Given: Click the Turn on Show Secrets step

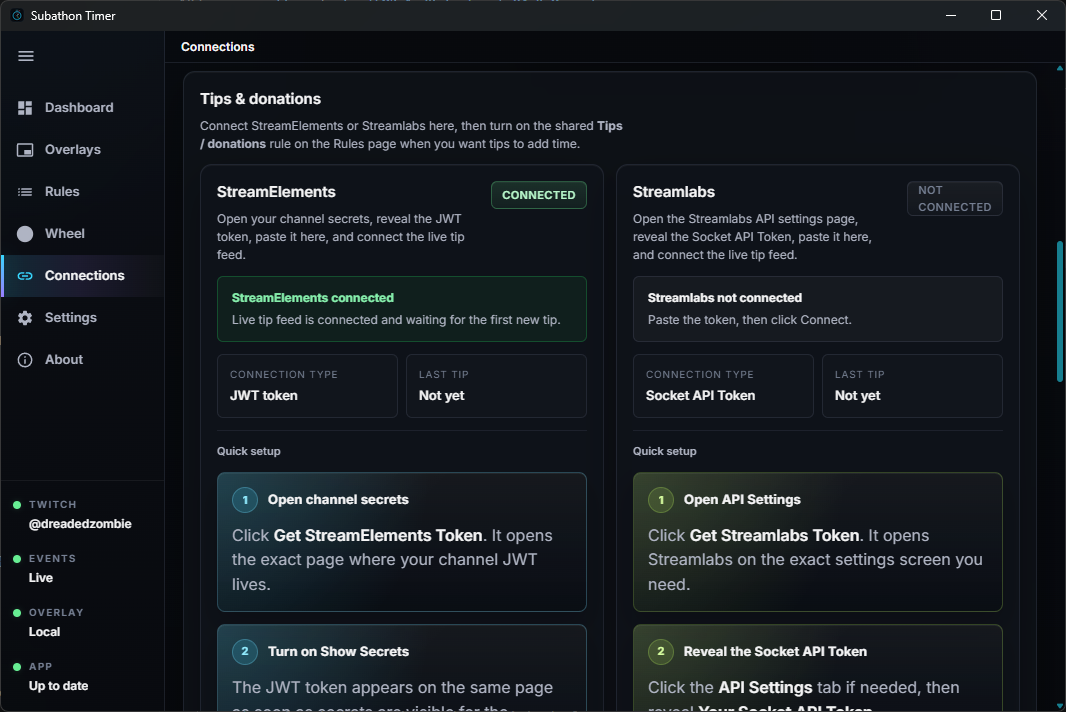Looking at the screenshot, I should [x=402, y=668].
